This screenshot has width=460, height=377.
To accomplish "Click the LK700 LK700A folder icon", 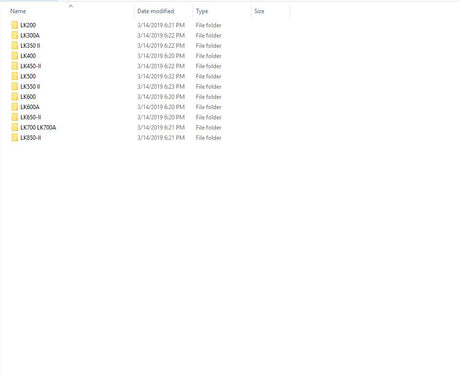I will [x=15, y=127].
